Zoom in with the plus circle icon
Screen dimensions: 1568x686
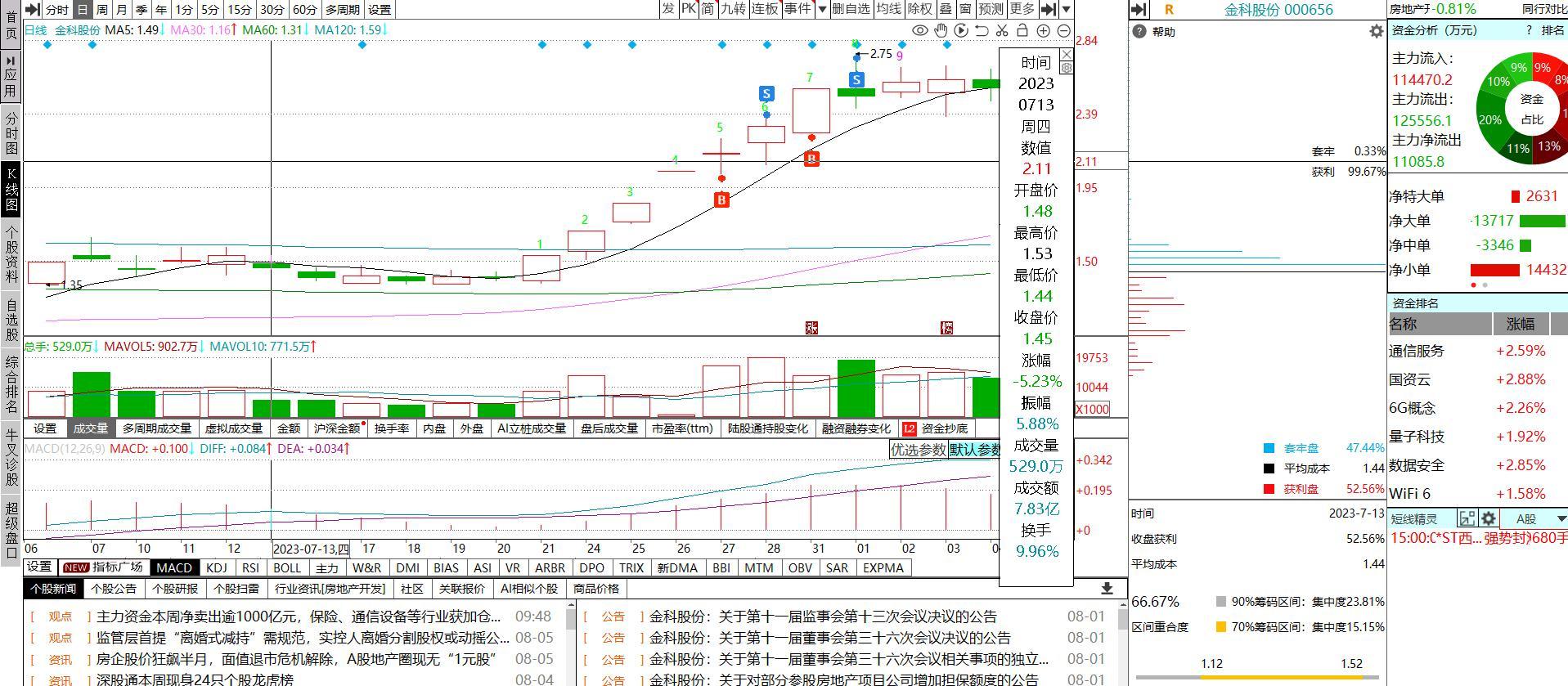[x=1044, y=30]
